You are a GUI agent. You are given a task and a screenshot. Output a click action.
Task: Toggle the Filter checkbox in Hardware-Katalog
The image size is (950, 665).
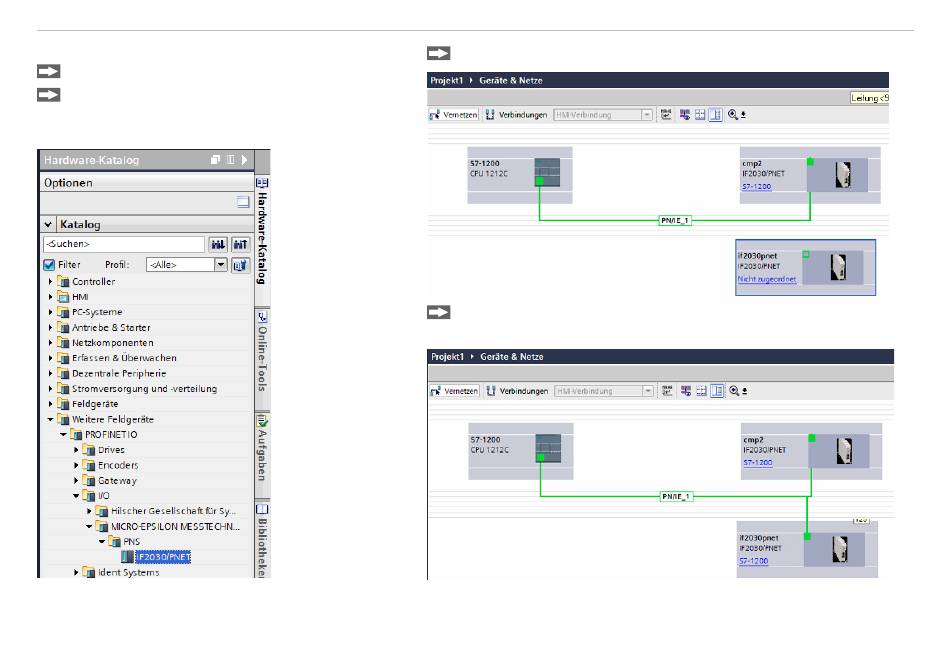pos(49,265)
